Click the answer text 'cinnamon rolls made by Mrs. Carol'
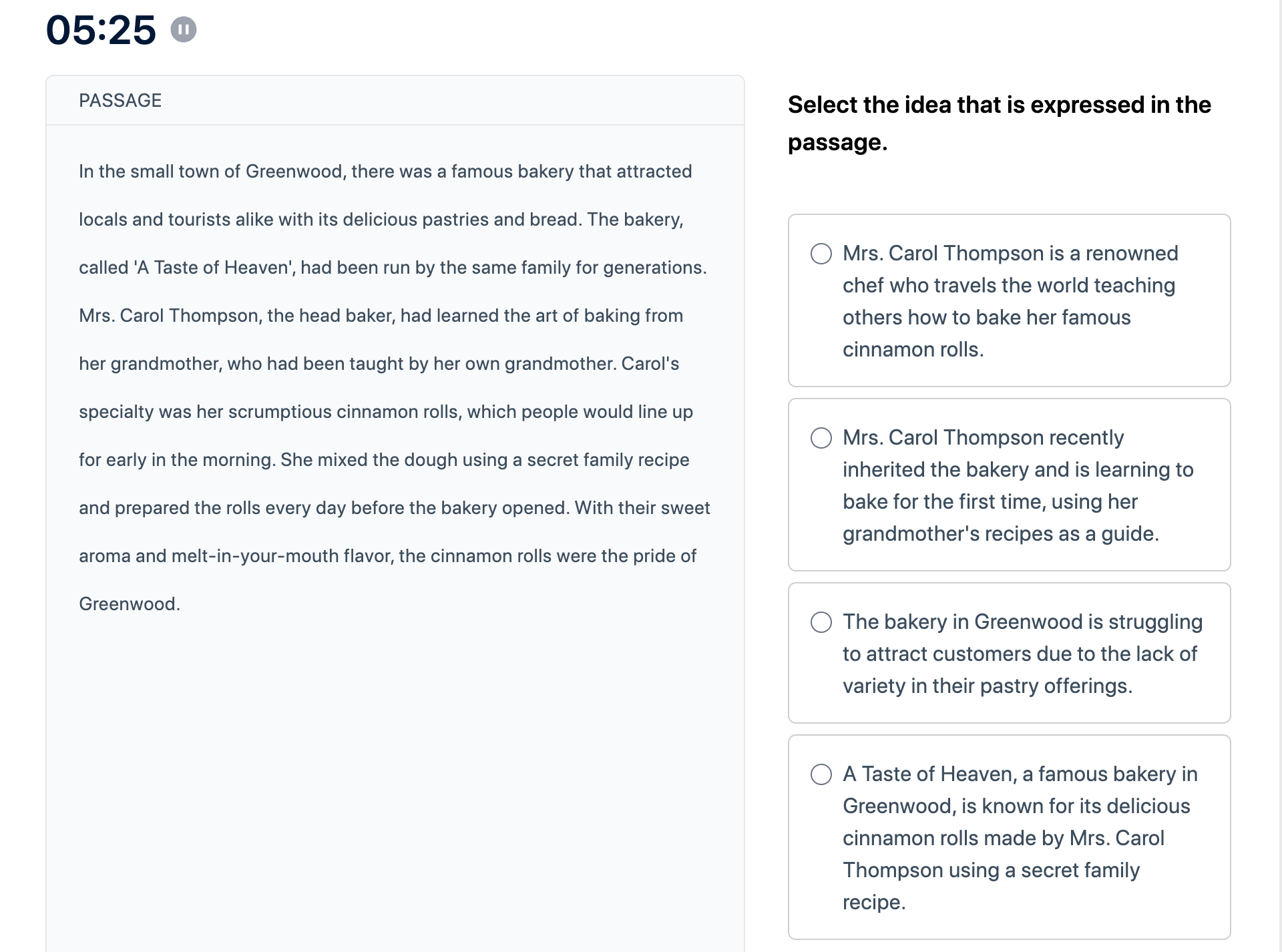Screen dimensions: 1282x952 click(x=1003, y=839)
